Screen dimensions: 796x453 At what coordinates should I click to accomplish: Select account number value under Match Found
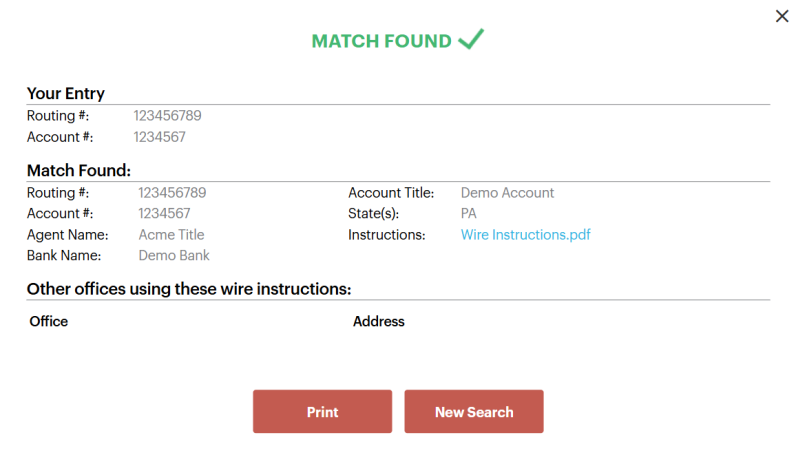click(x=164, y=214)
